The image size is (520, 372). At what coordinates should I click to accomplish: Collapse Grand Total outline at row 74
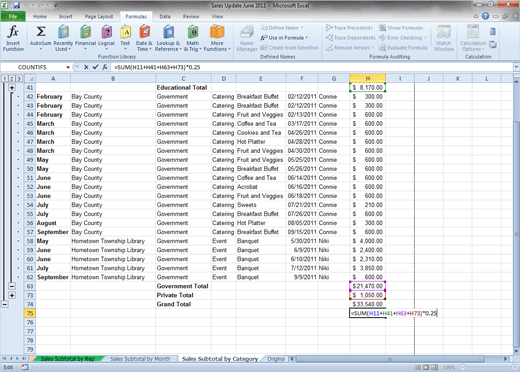[x=5, y=304]
